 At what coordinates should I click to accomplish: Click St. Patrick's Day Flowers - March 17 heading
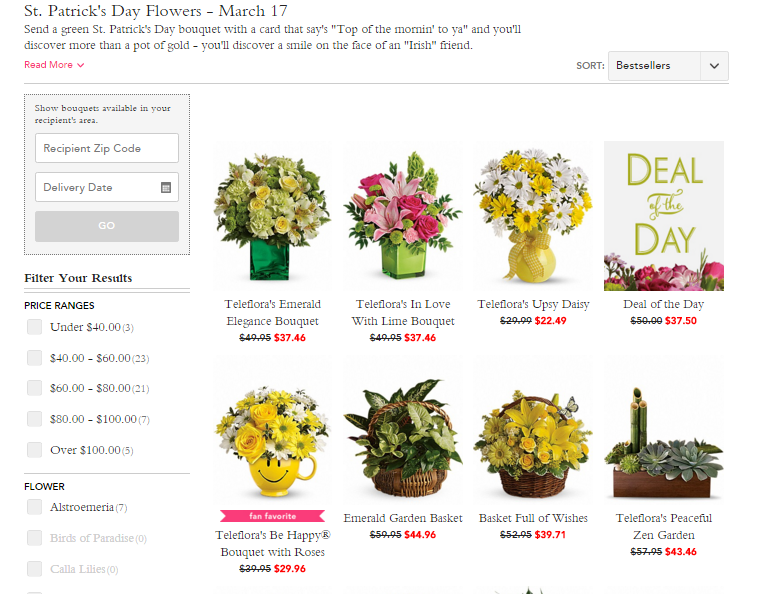click(x=155, y=11)
